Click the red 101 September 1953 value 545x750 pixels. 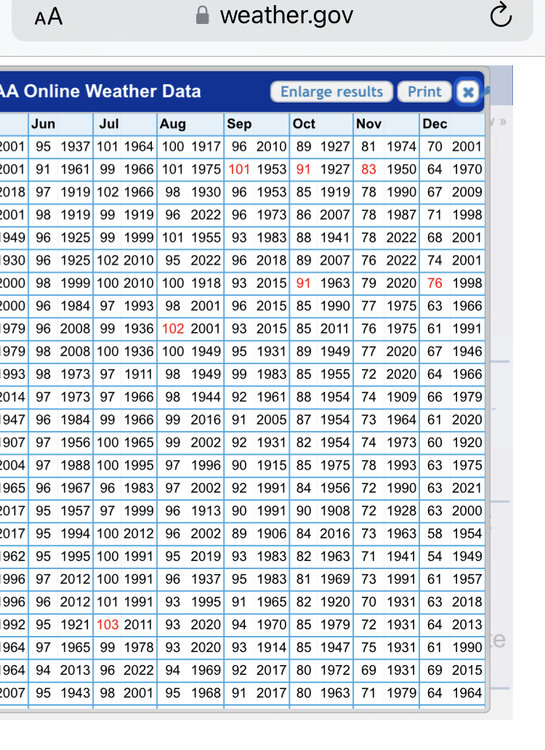[x=239, y=169]
